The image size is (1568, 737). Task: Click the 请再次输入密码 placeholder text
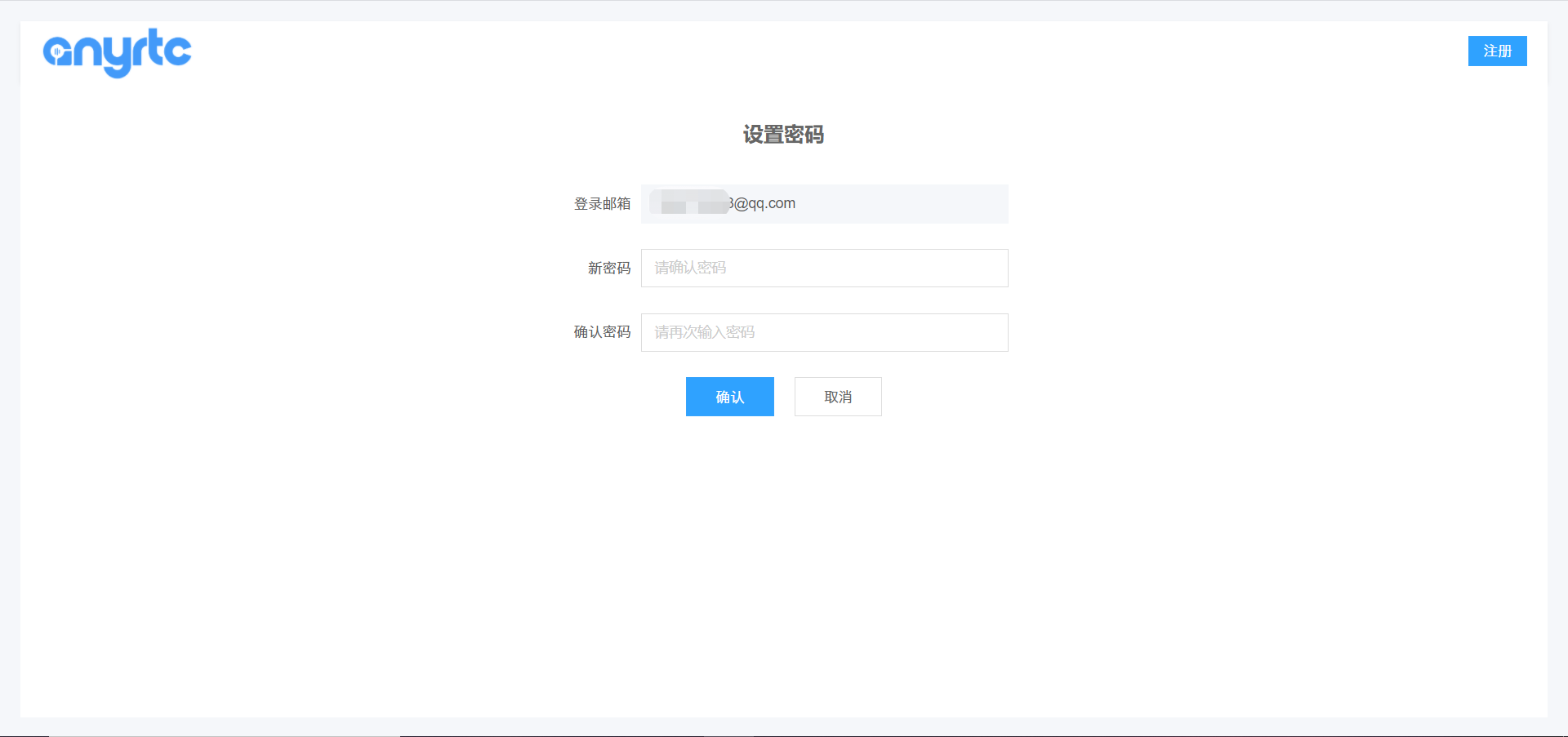point(704,332)
